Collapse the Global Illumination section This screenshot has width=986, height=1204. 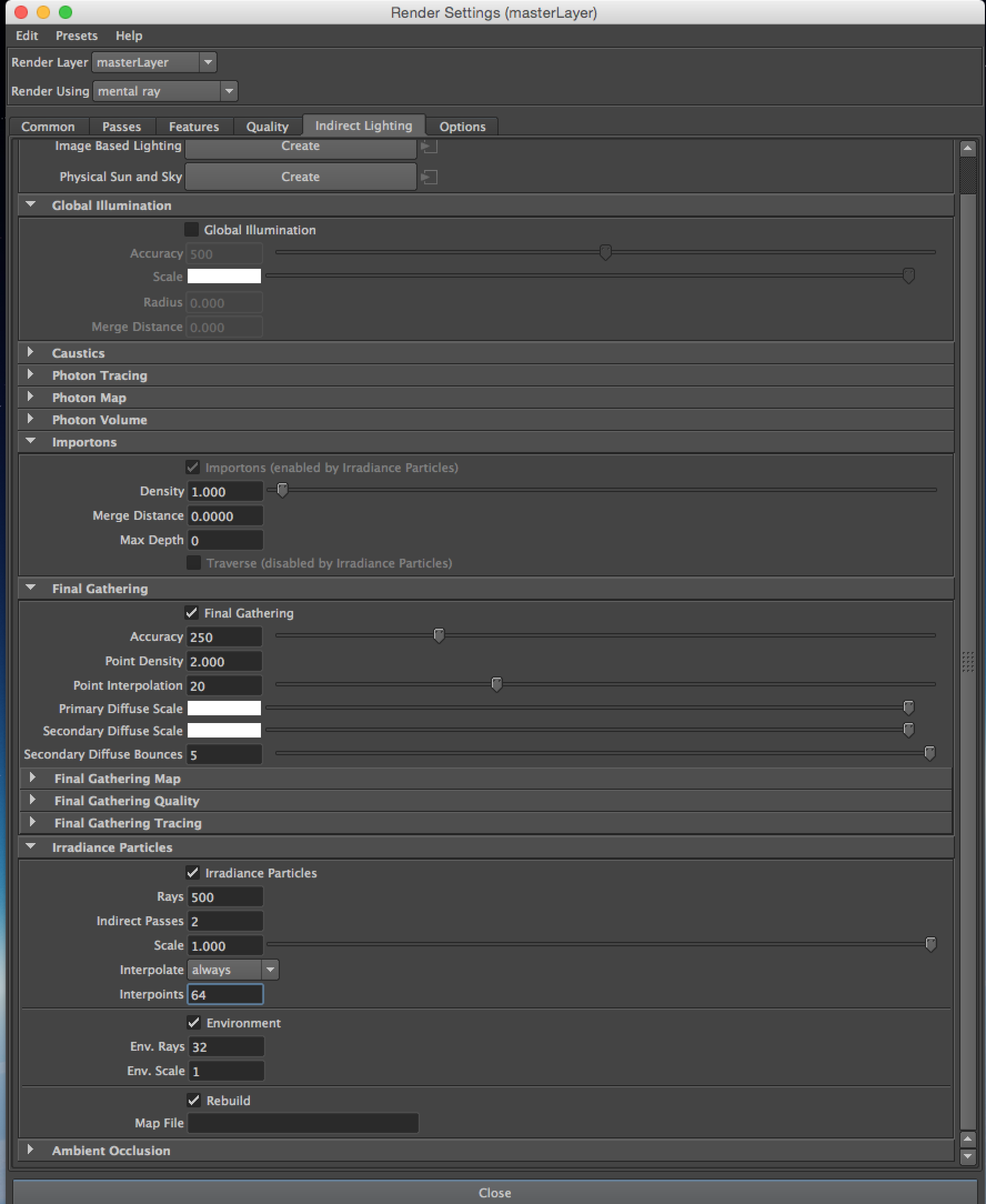click(31, 204)
